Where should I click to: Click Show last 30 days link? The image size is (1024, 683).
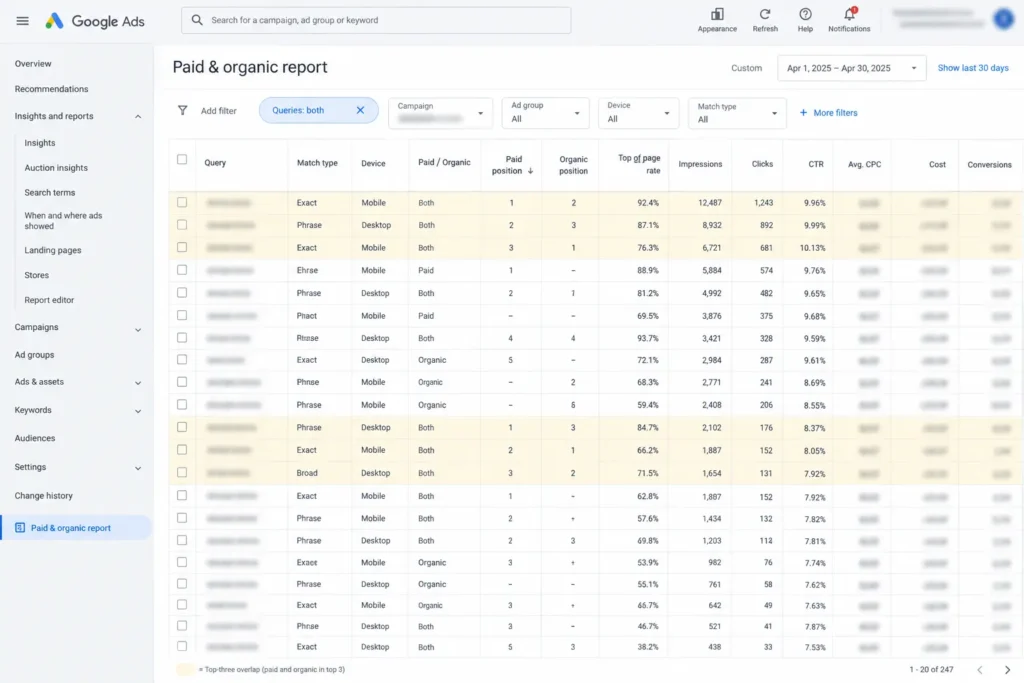pyautogui.click(x=972, y=68)
